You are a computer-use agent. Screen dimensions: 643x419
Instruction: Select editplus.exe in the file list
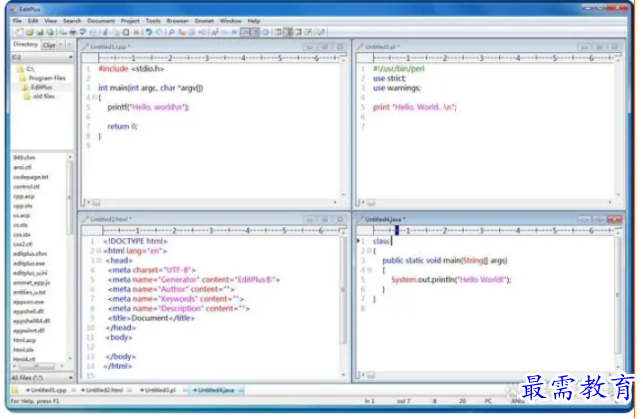click(29, 263)
